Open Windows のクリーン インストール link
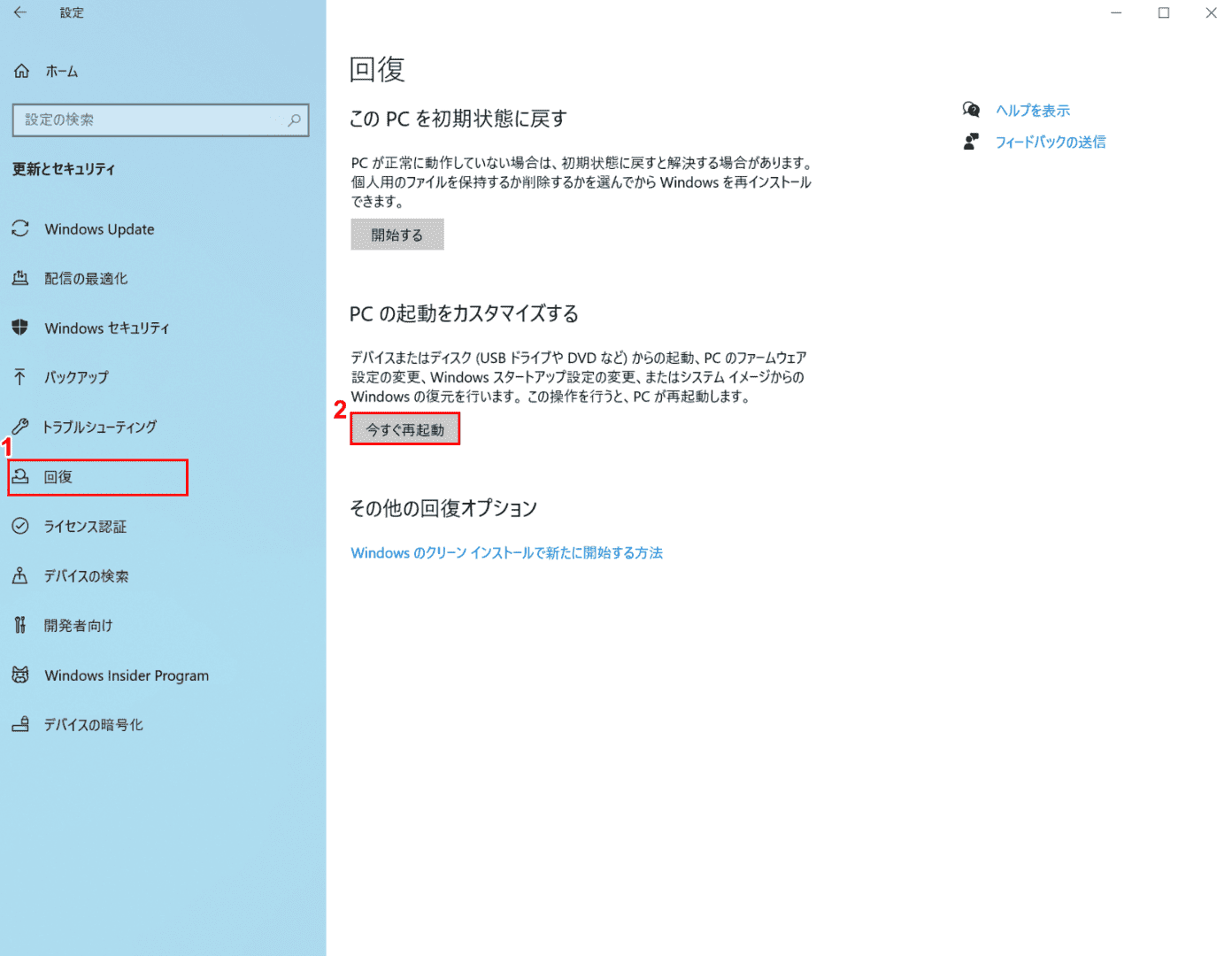The width and height of the screenshot is (1232, 956). point(506,552)
